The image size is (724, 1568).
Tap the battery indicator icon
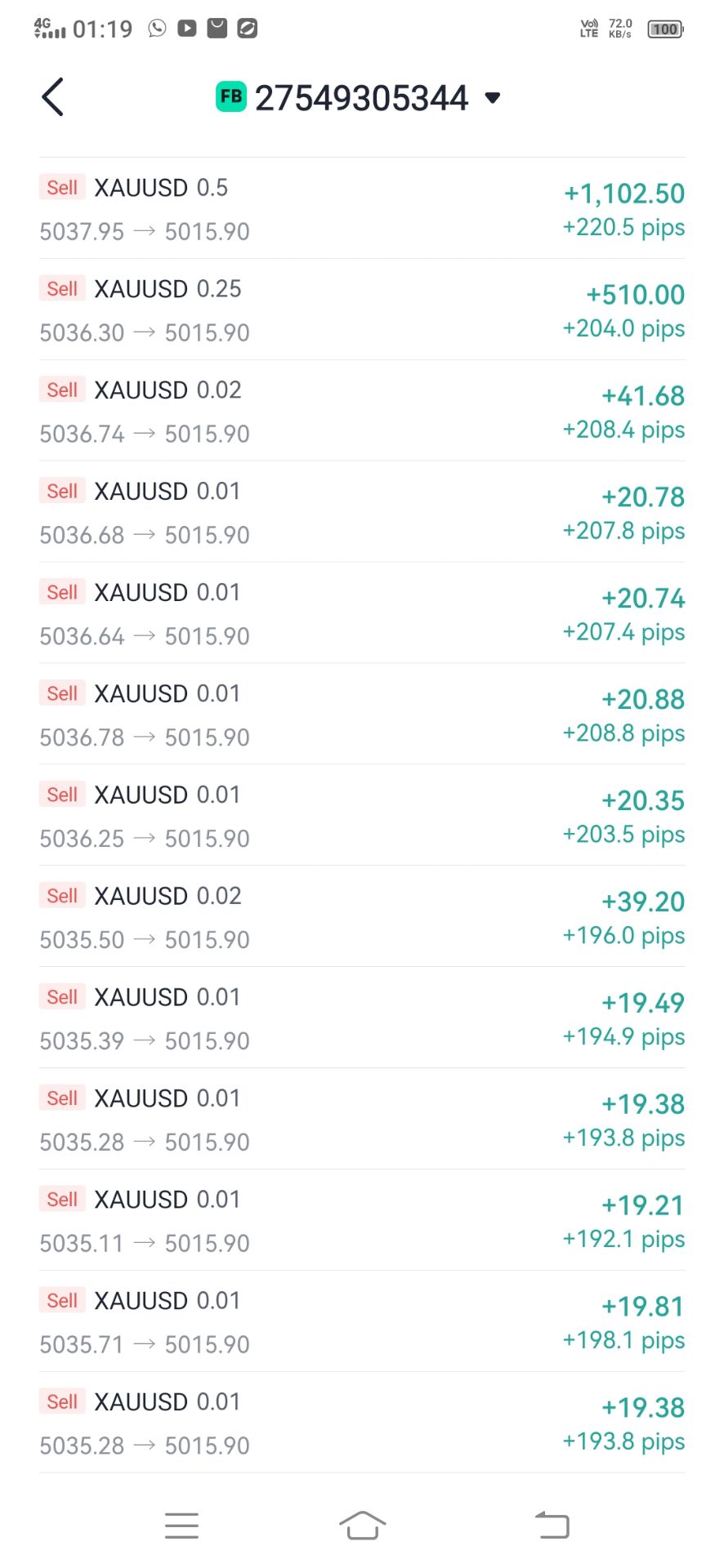click(665, 29)
